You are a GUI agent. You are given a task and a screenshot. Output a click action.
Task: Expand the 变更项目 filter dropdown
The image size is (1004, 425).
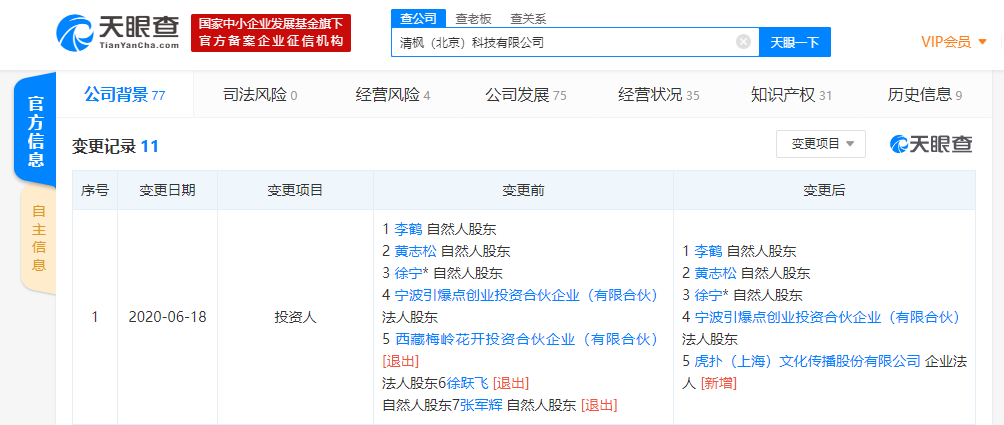821,144
